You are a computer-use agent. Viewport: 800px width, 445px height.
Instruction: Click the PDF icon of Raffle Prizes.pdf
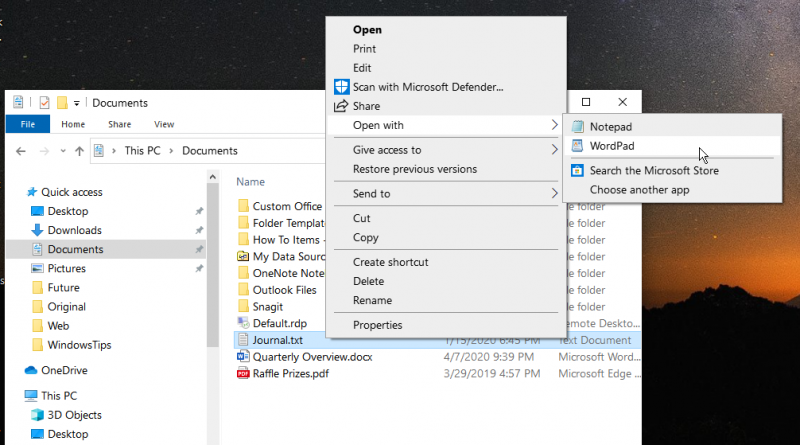pos(243,374)
